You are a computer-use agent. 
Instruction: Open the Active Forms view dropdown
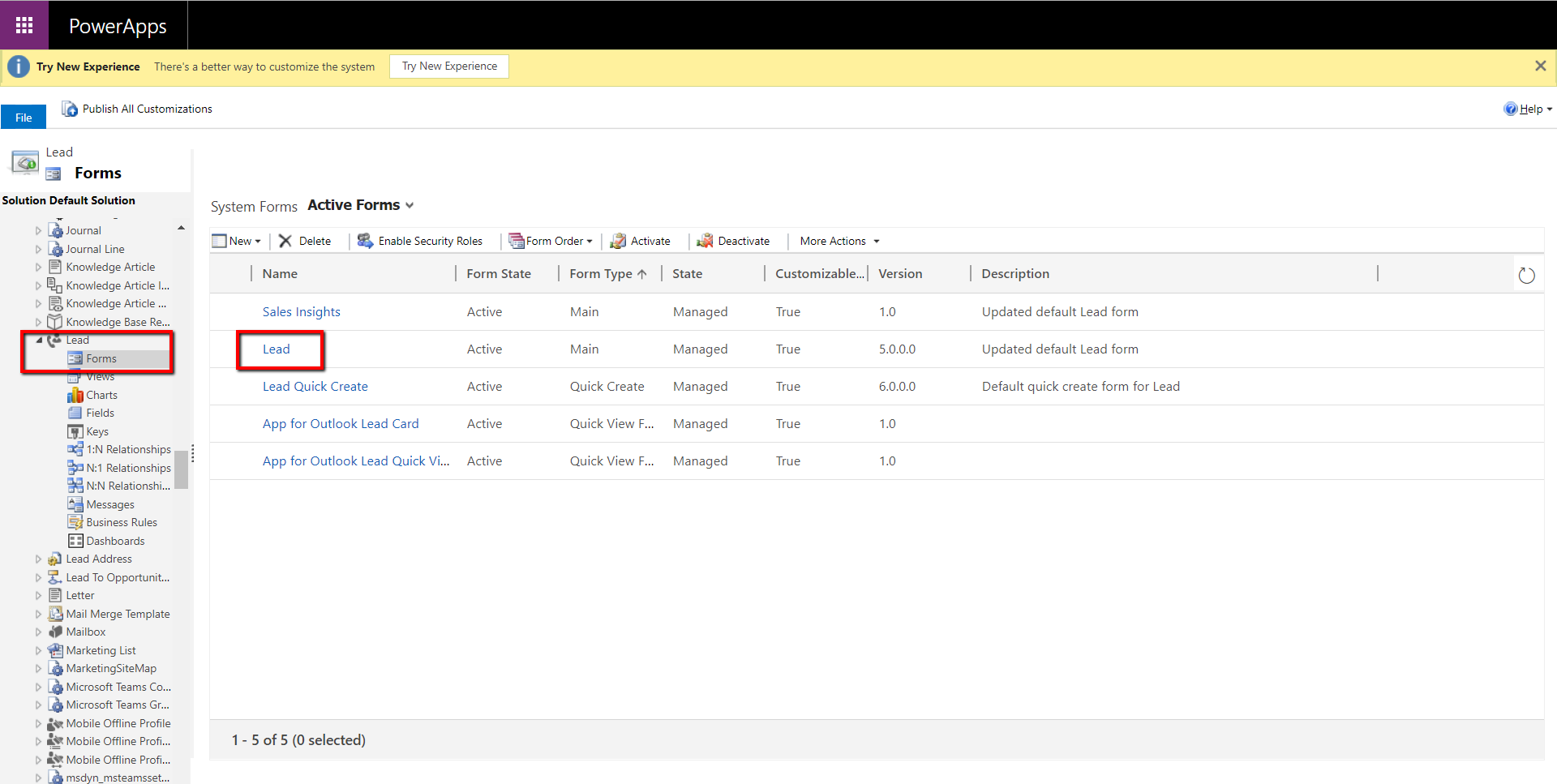tap(410, 206)
